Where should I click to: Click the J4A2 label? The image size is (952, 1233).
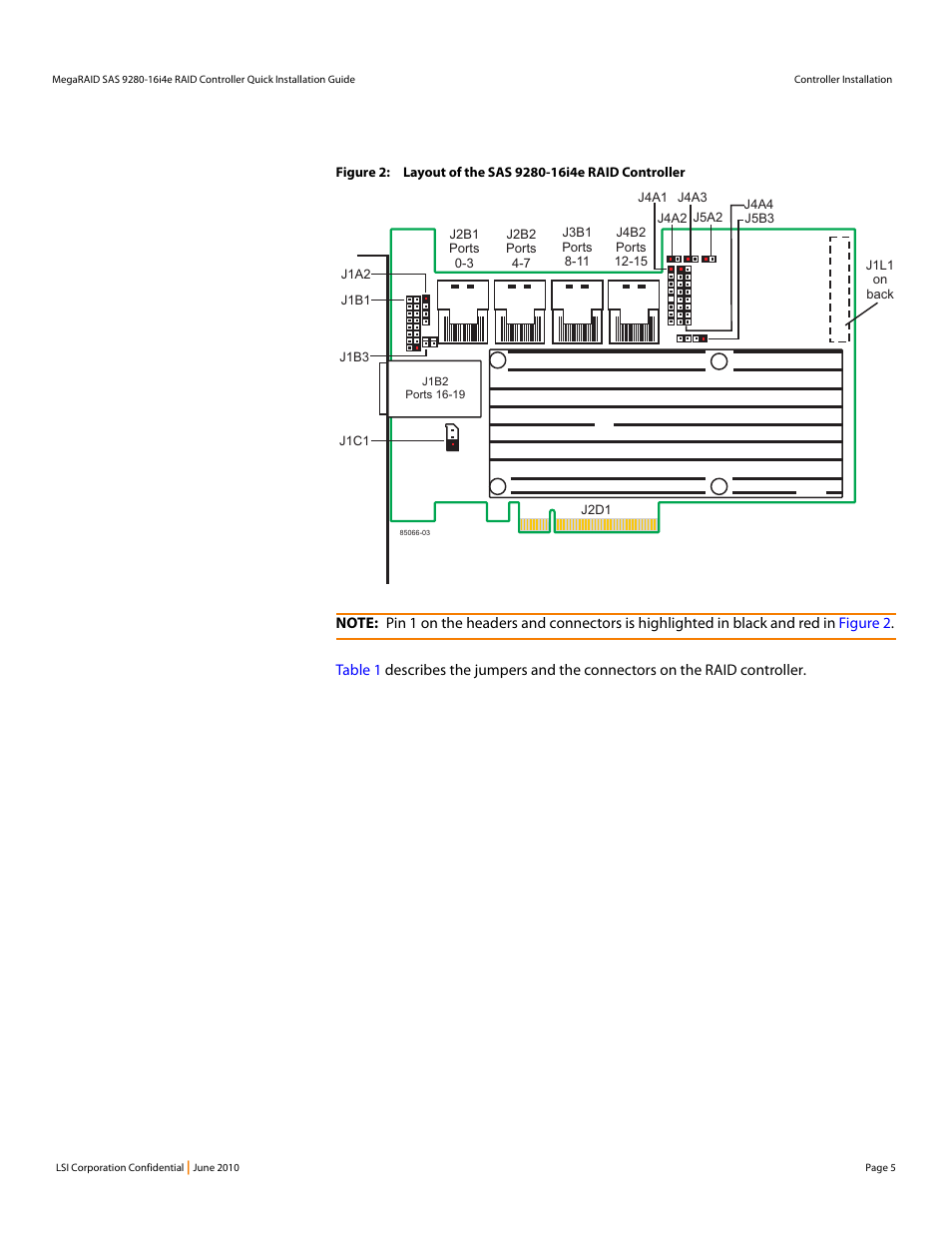click(672, 218)
